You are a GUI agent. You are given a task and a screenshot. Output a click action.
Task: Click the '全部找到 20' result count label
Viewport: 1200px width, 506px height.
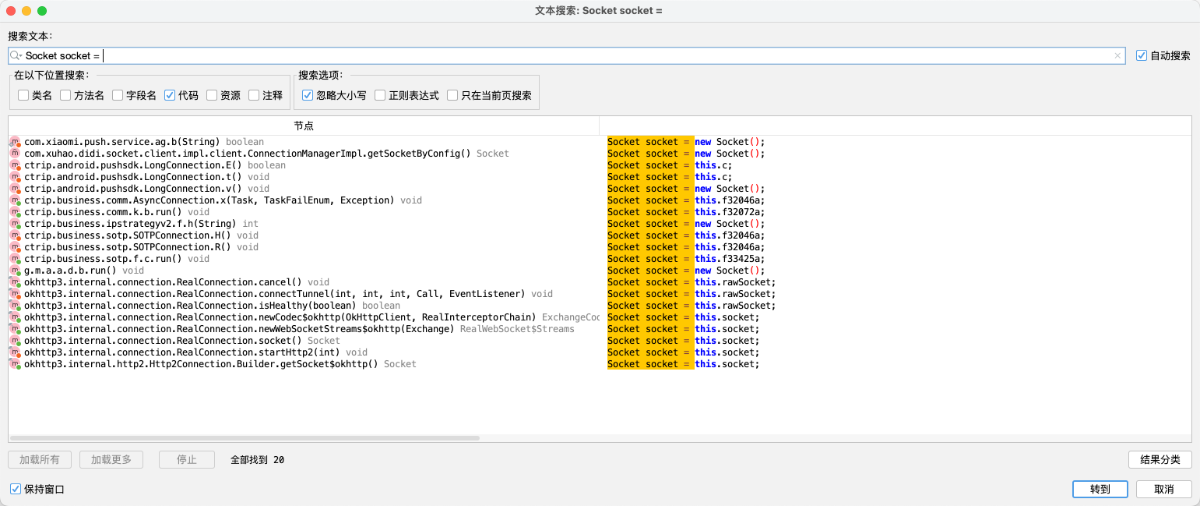coord(257,460)
